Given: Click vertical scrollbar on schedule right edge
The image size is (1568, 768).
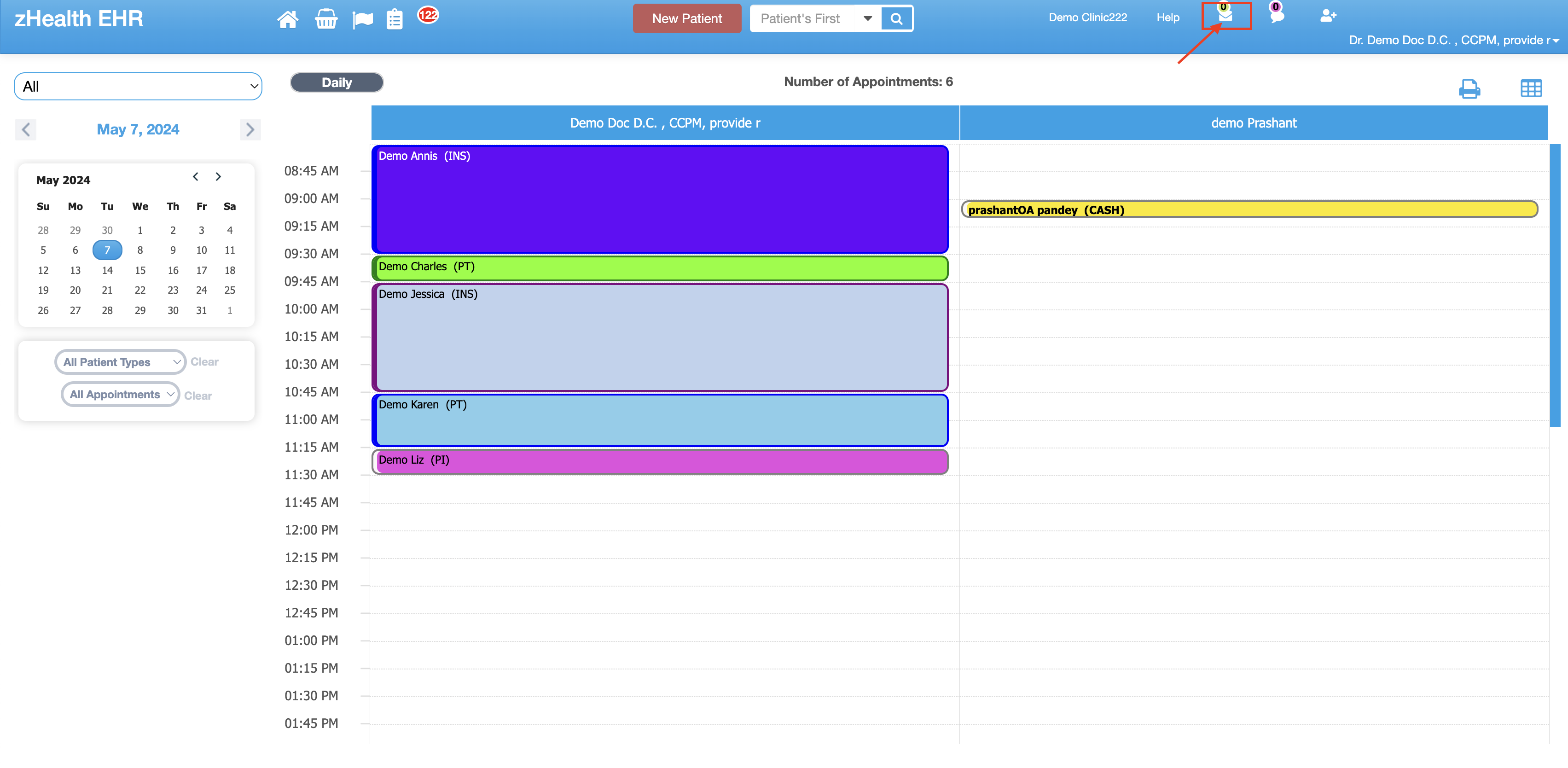Looking at the screenshot, I should point(1555,286).
